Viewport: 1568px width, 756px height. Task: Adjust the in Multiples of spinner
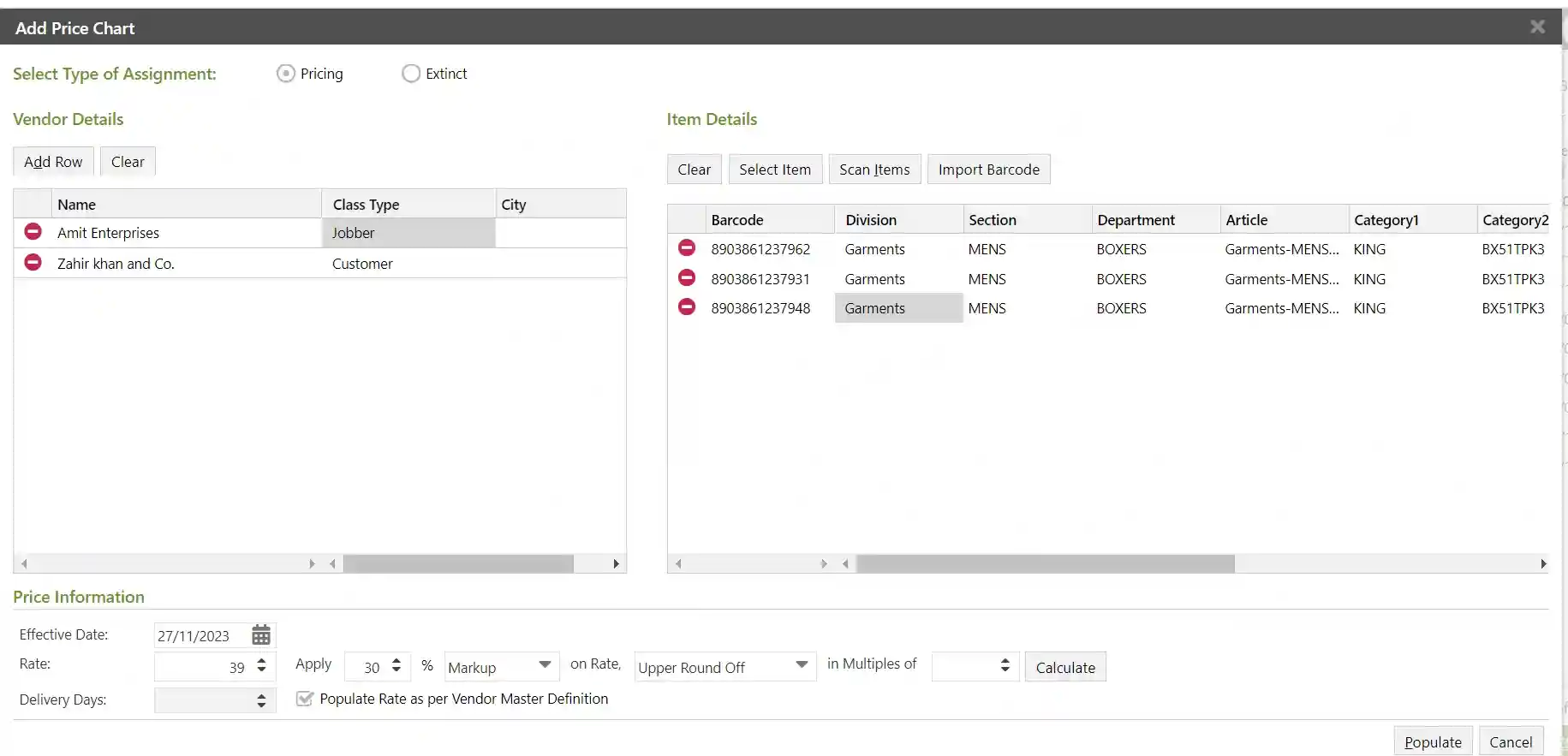[x=1005, y=666]
